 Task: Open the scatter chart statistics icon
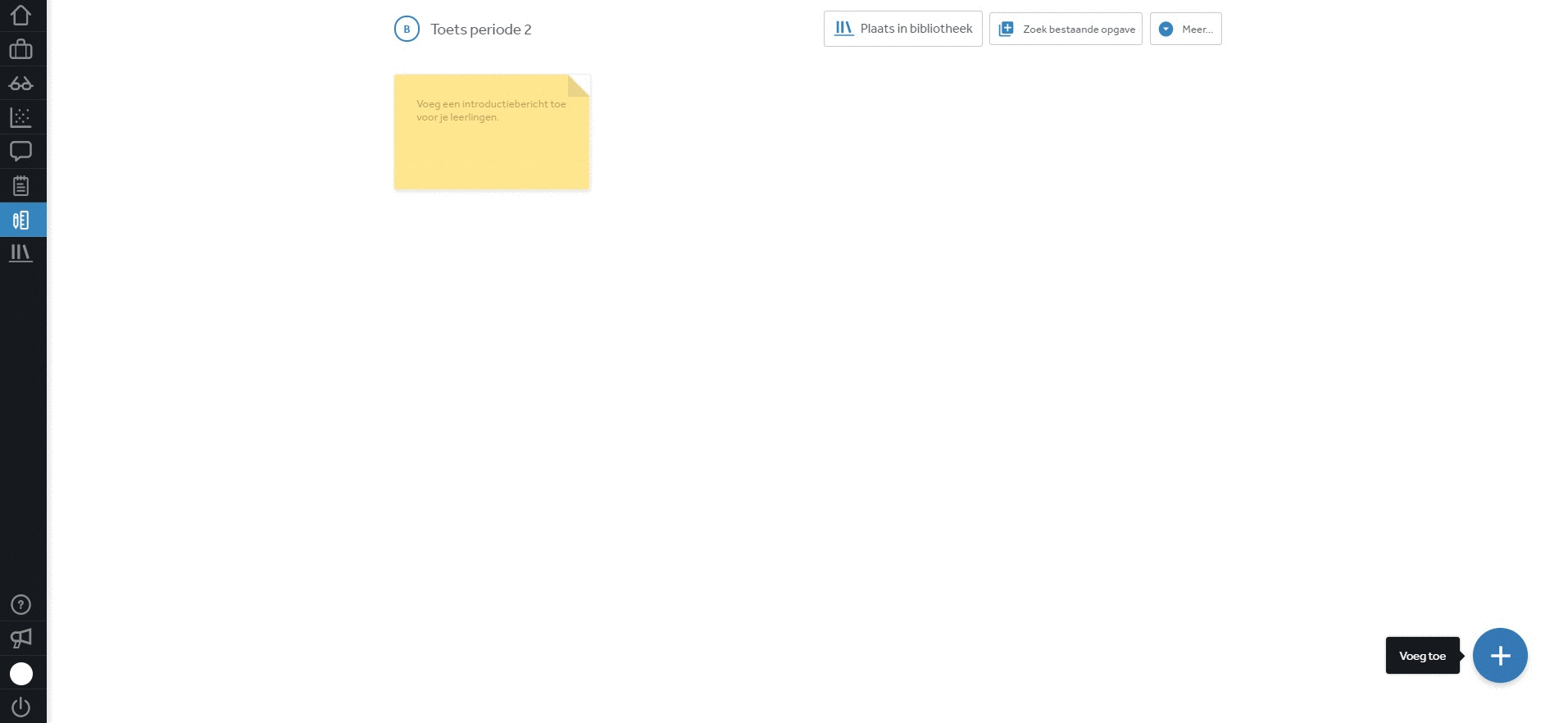click(x=21, y=117)
